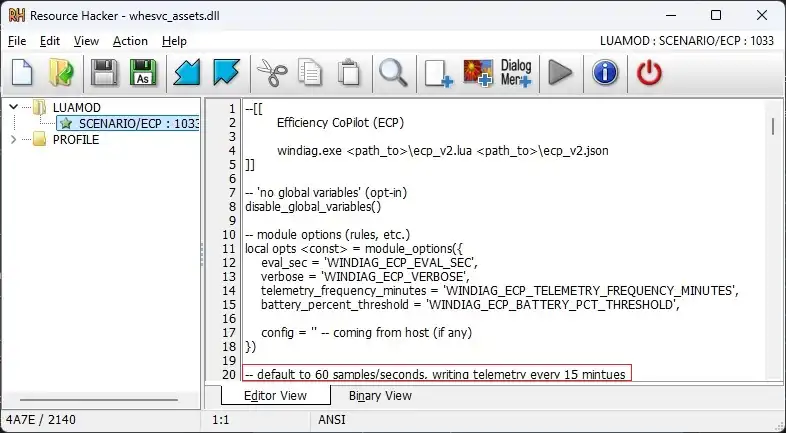
Task: Collapse the LUAMOD tree folder
Action: pos(14,107)
